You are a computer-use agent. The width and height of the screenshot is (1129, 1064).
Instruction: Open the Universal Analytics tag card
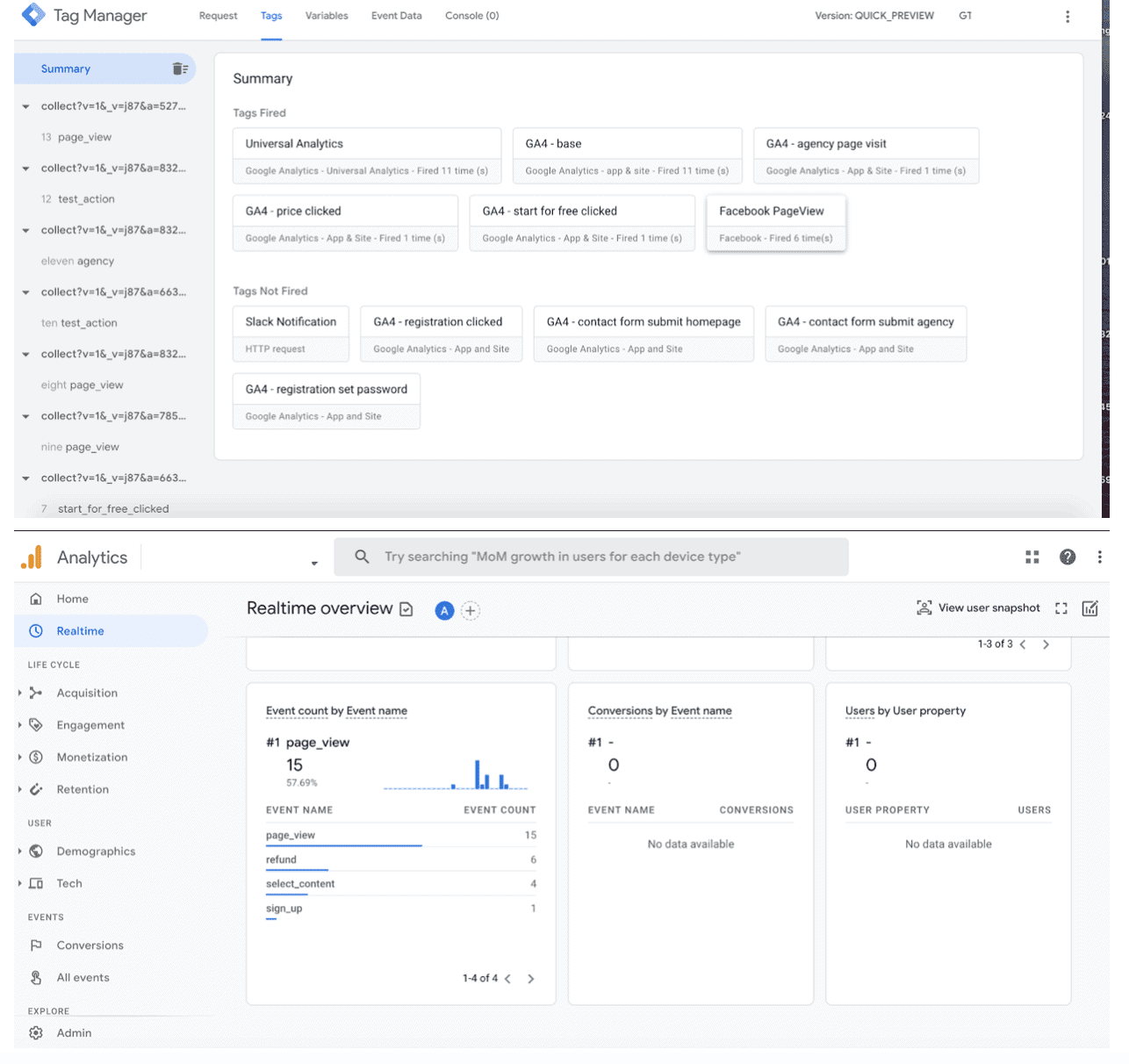coord(367,156)
